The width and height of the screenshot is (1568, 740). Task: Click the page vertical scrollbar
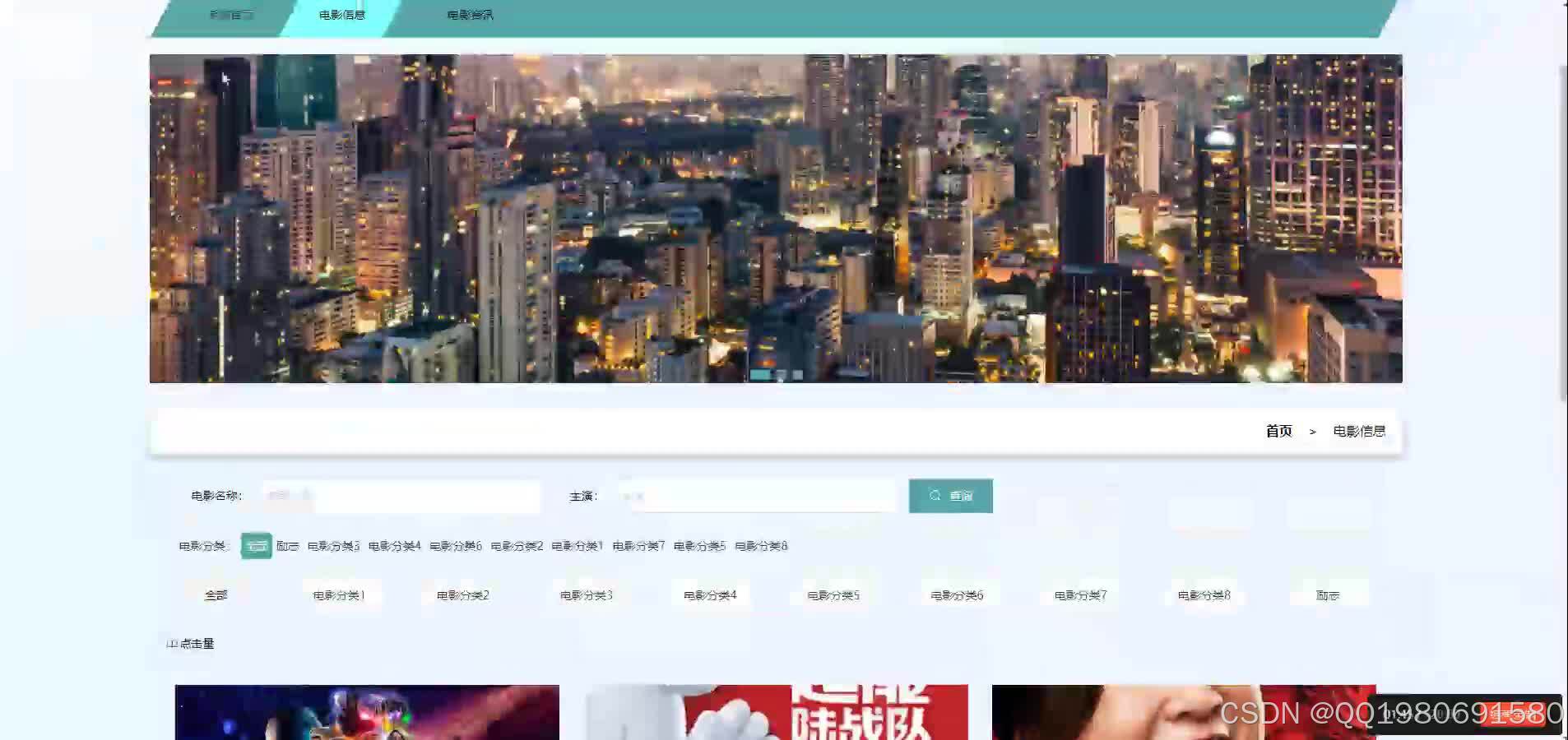click(1563, 233)
